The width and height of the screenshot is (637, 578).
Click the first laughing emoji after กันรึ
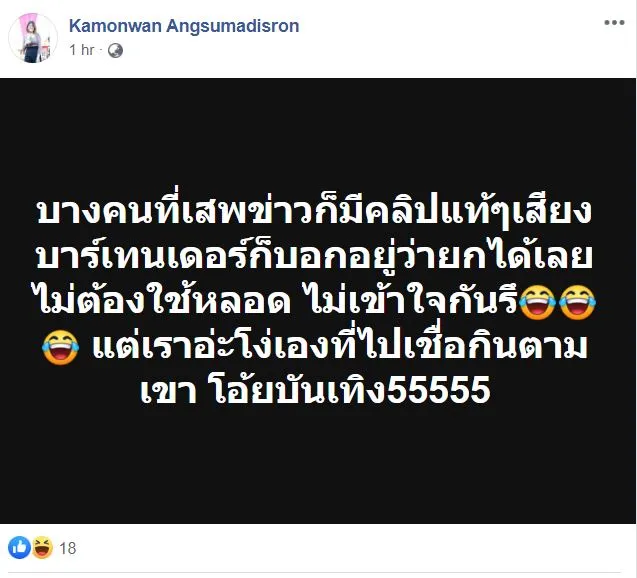click(538, 302)
